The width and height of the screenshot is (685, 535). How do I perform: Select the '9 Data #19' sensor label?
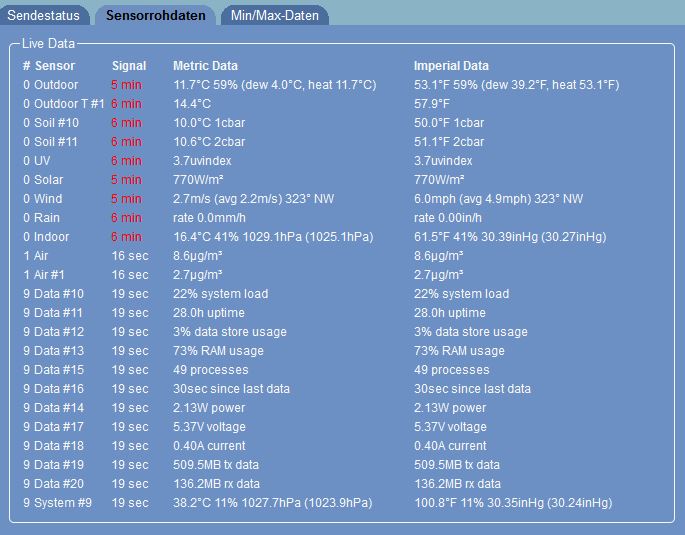pyautogui.click(x=53, y=465)
